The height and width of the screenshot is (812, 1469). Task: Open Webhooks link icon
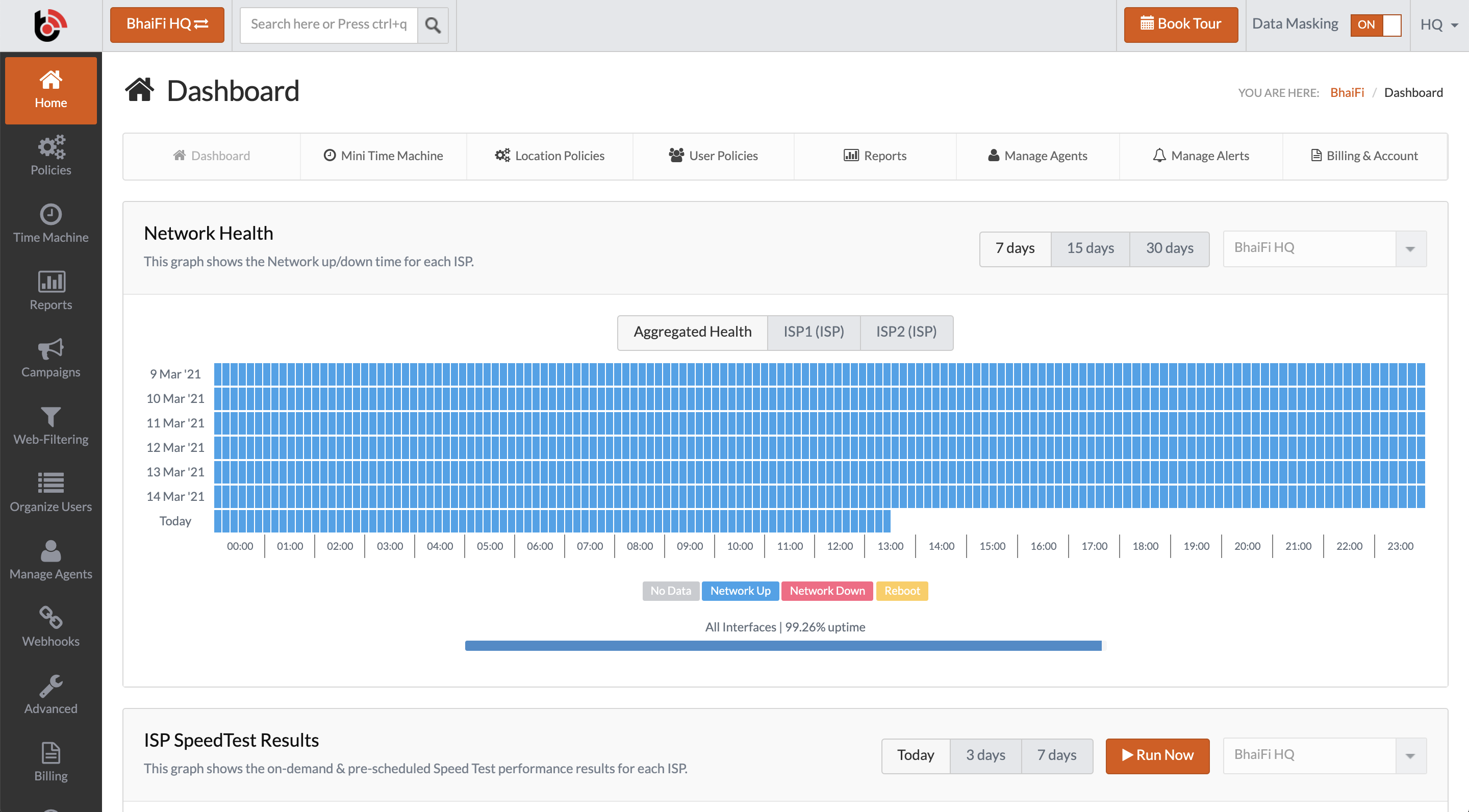(x=51, y=617)
